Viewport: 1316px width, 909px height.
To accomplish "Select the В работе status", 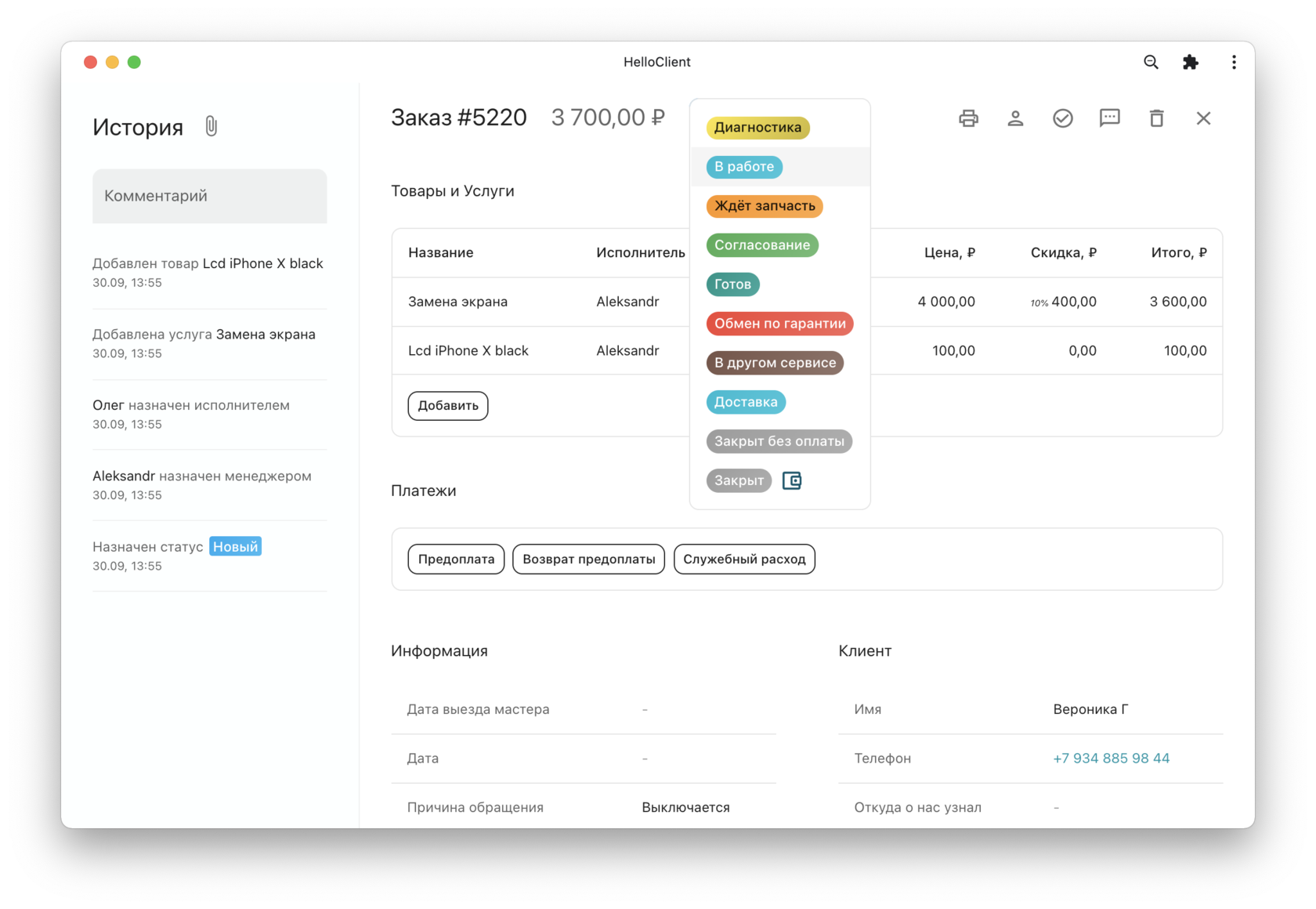I will pos(744,166).
